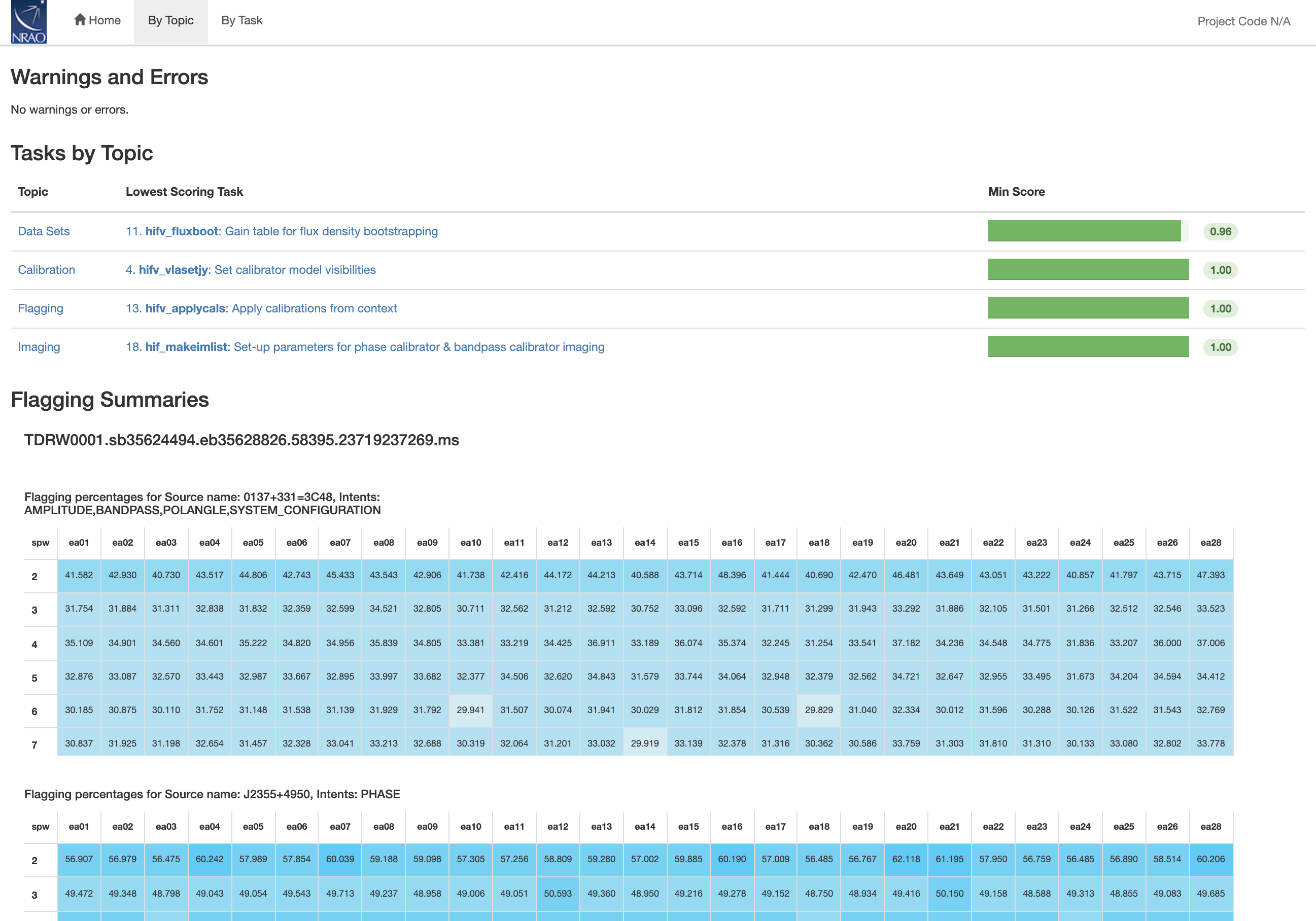
Task: Click cell 60.242 under ea04
Action: pos(209,859)
